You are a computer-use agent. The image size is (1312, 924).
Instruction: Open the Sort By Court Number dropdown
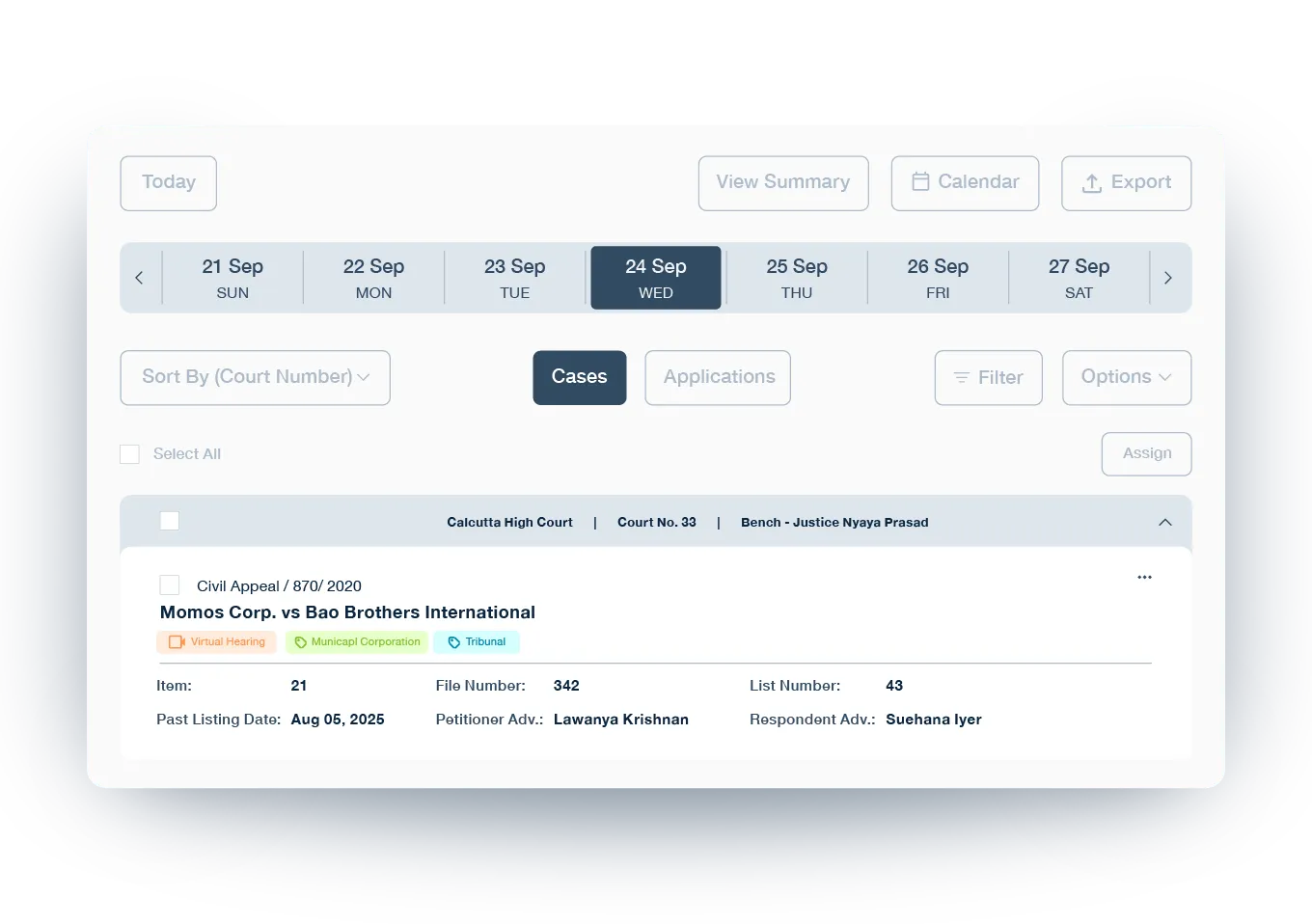(x=255, y=377)
